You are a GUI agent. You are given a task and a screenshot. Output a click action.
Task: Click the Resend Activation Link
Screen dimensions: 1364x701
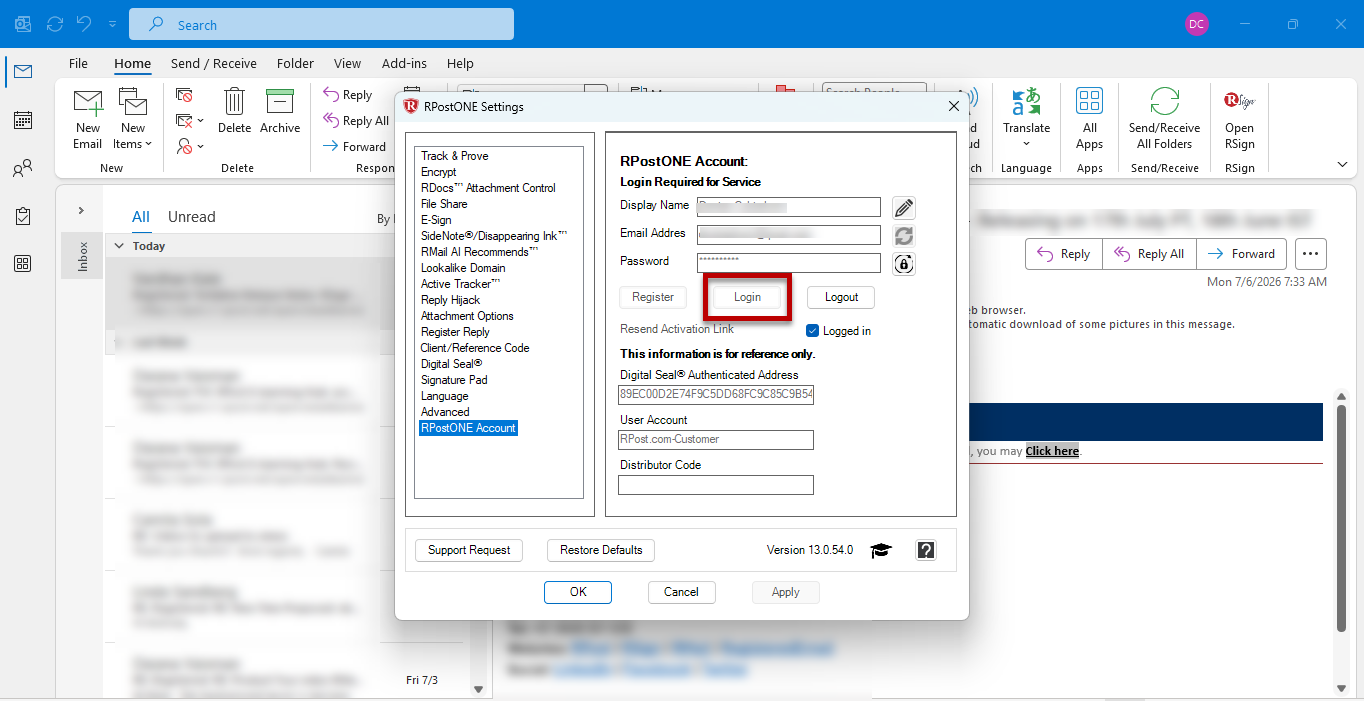coord(677,329)
